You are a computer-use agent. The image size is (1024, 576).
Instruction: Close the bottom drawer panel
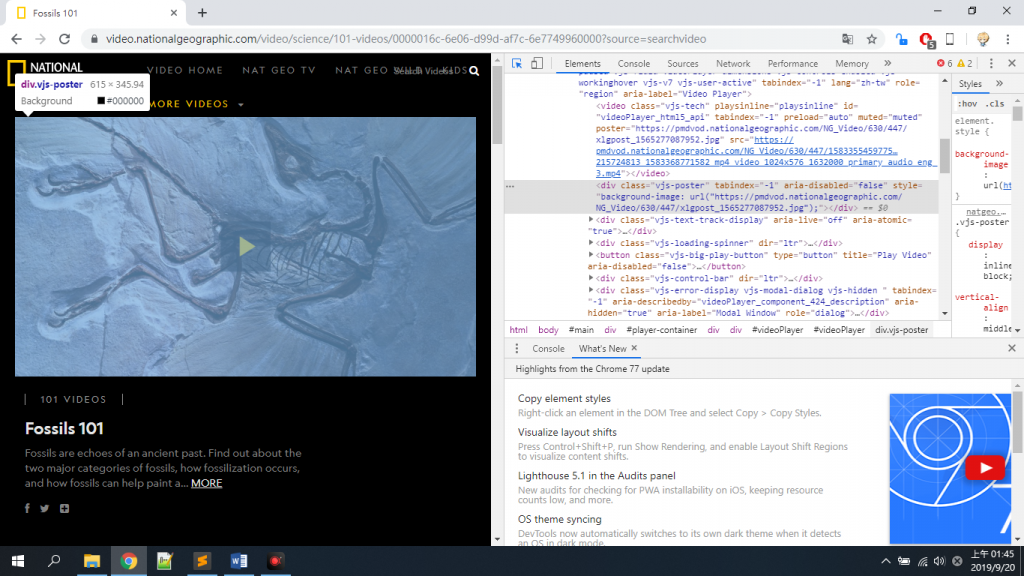pos(1012,348)
